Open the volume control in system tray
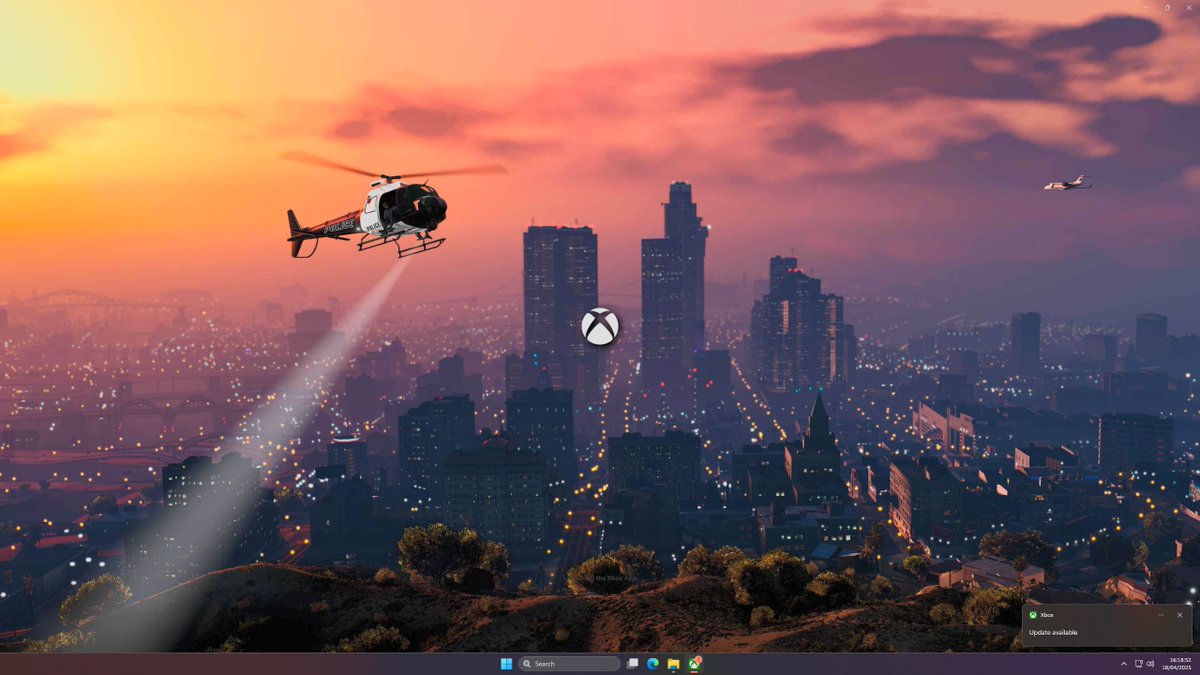Viewport: 1200px width, 675px height. point(1150,664)
